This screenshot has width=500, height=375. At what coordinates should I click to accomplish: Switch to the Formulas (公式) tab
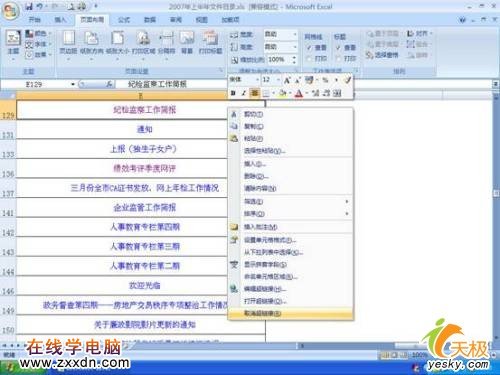pyautogui.click(x=123, y=20)
